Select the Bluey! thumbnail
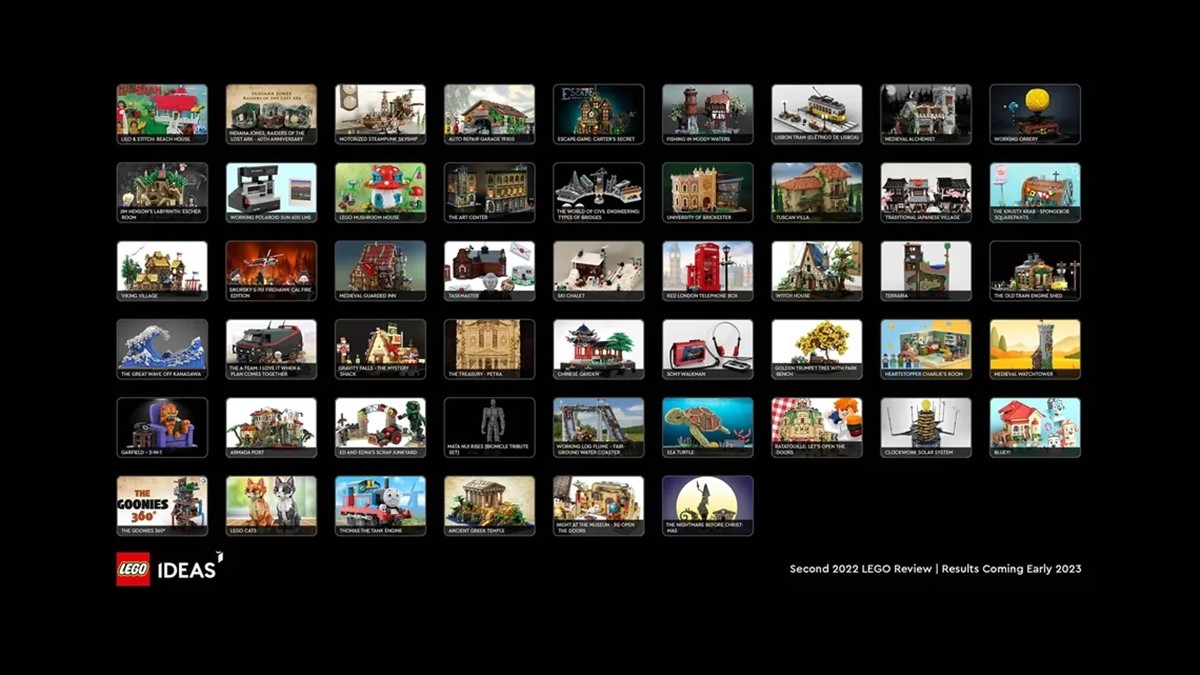This screenshot has width=1200, height=675. (1035, 428)
